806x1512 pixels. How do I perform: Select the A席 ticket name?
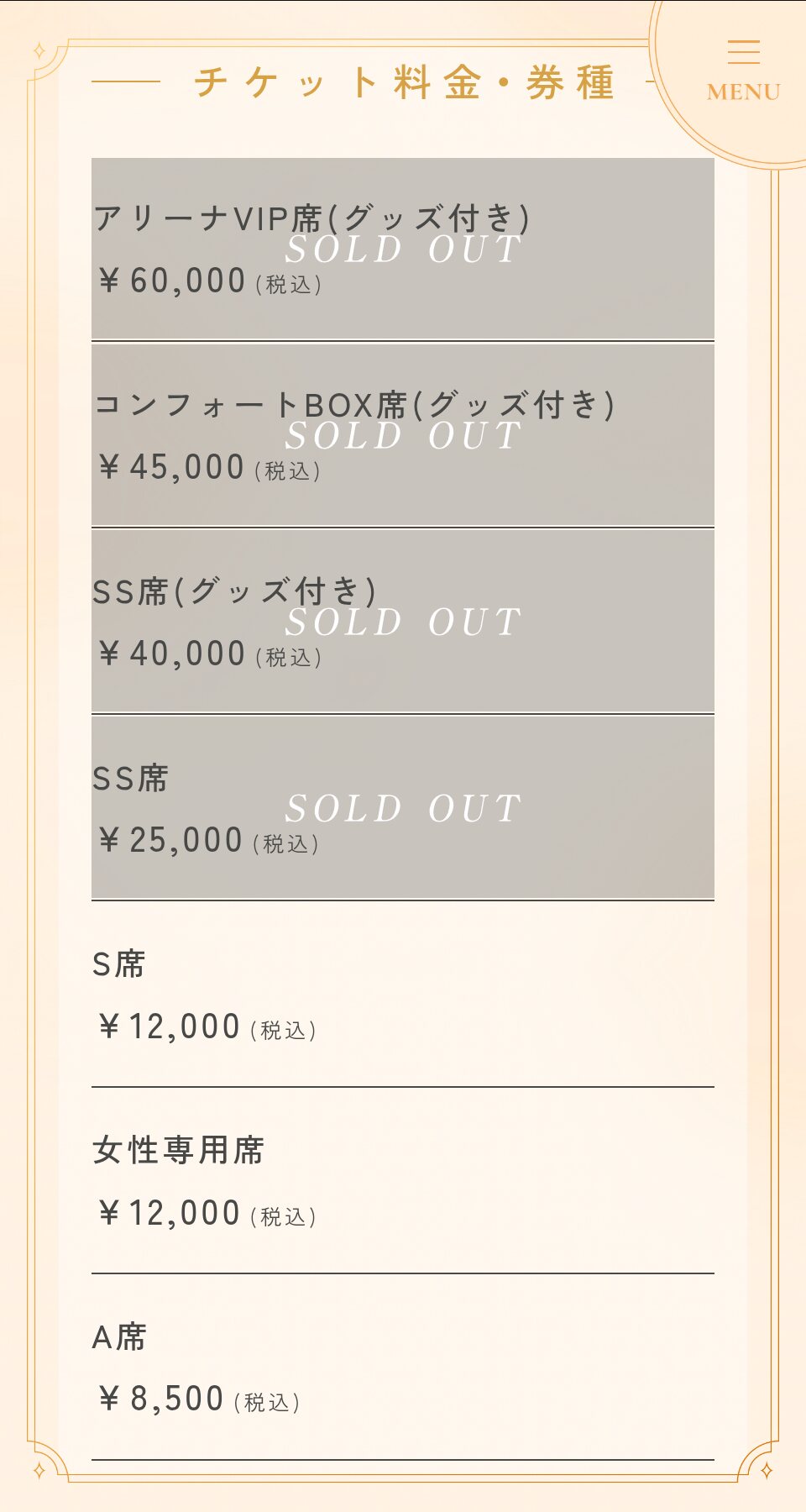[x=118, y=1337]
